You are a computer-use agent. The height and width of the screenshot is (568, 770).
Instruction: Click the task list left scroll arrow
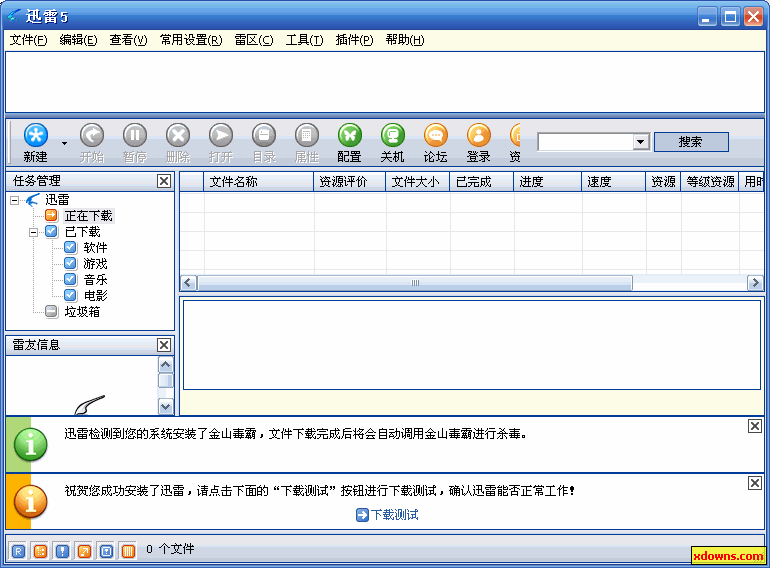188,283
